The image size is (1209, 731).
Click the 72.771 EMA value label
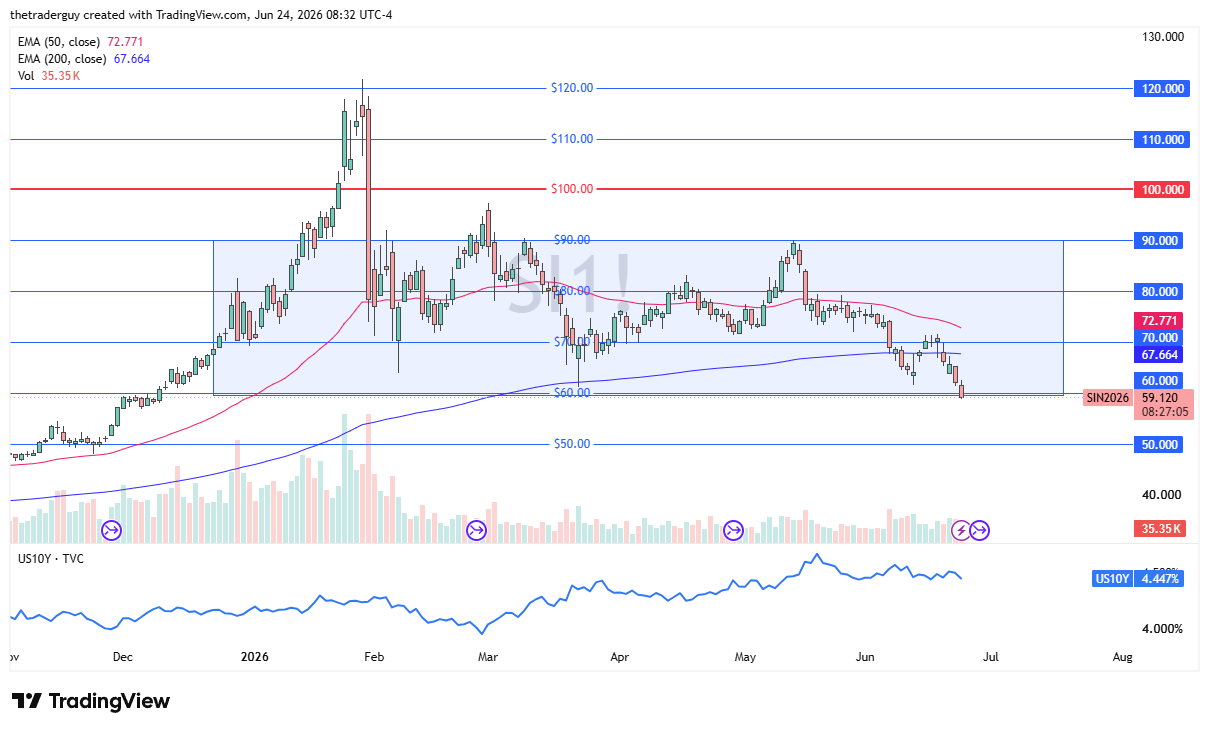pos(1159,321)
